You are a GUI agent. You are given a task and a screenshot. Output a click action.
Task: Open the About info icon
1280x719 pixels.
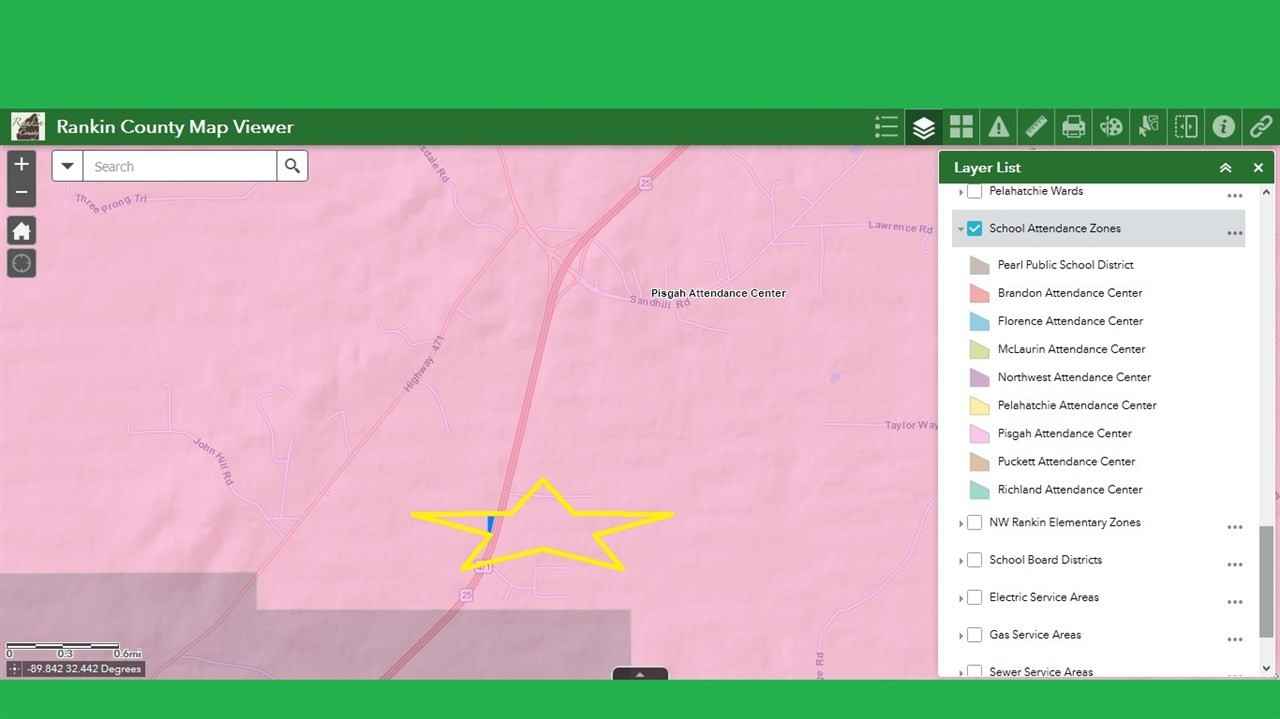coord(1223,127)
